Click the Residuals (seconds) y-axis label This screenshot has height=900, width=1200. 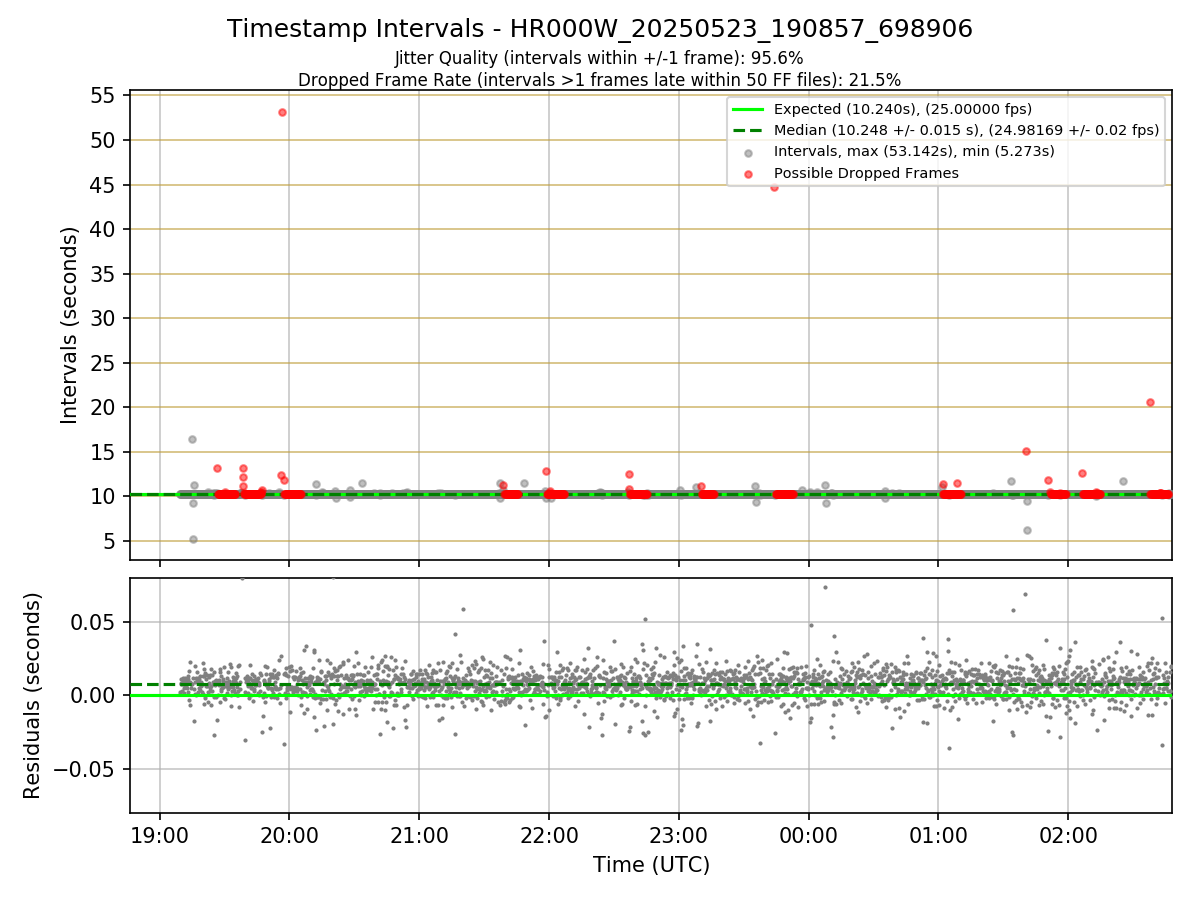[x=32, y=695]
